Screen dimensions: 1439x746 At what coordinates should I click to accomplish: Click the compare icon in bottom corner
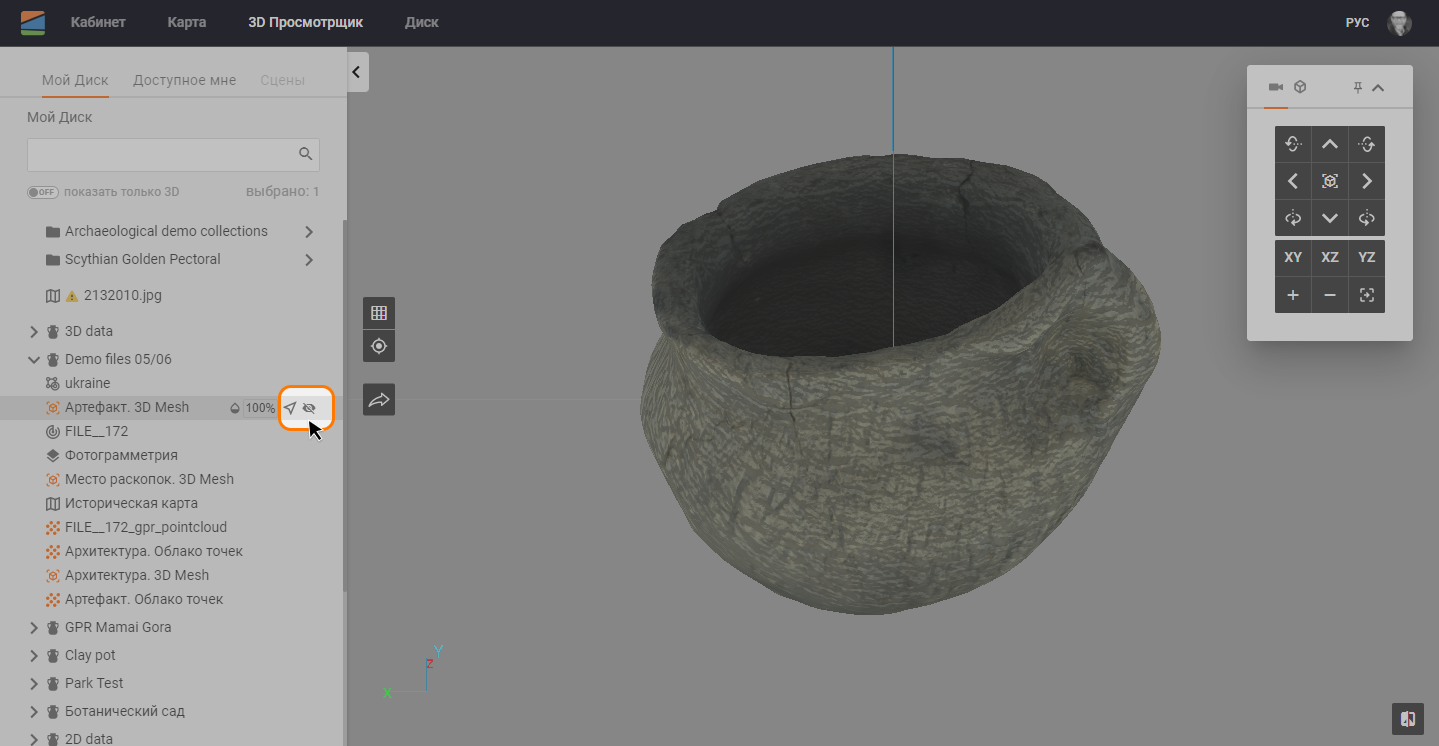click(x=1407, y=719)
